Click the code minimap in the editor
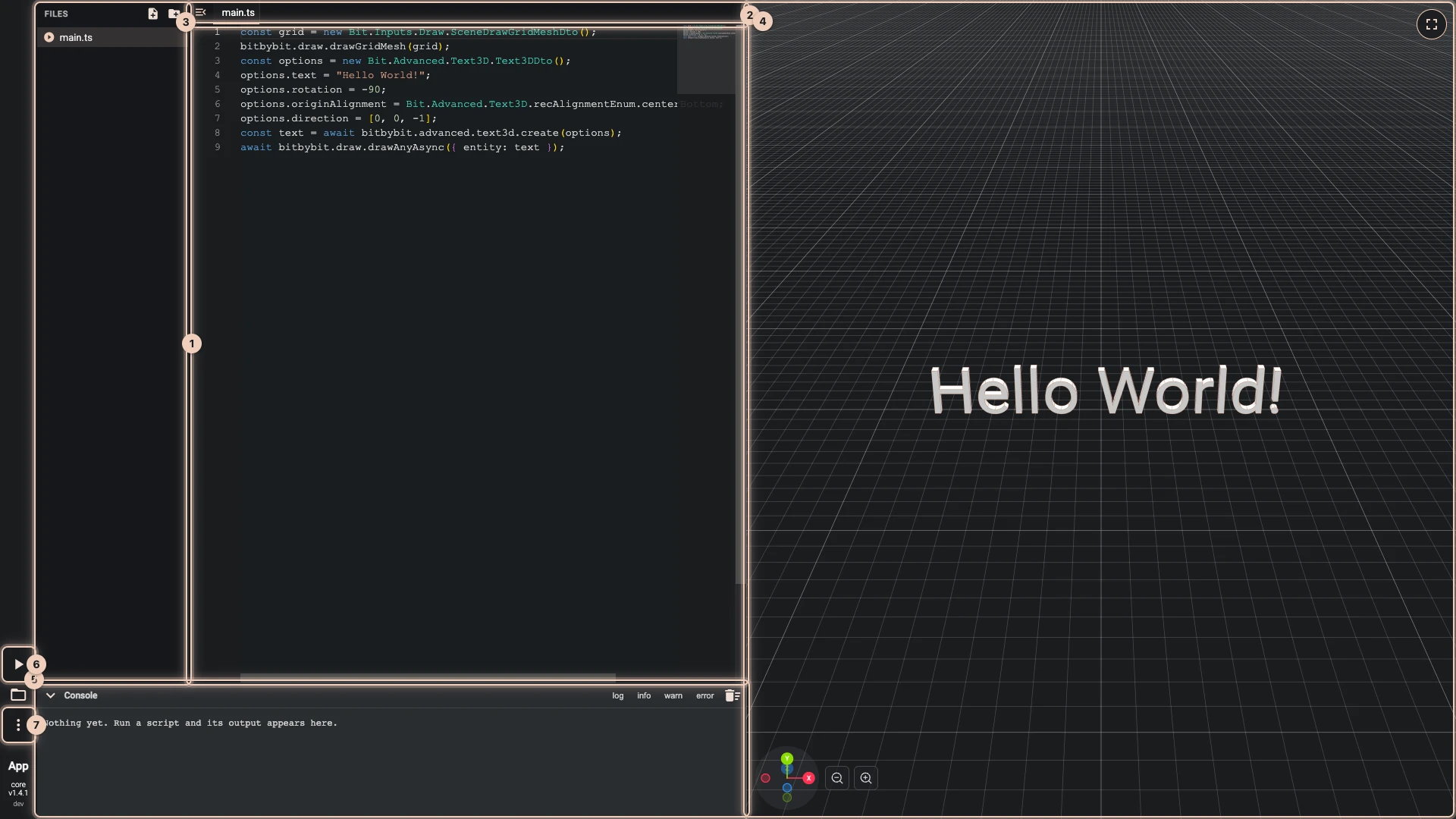1456x819 pixels. click(706, 61)
